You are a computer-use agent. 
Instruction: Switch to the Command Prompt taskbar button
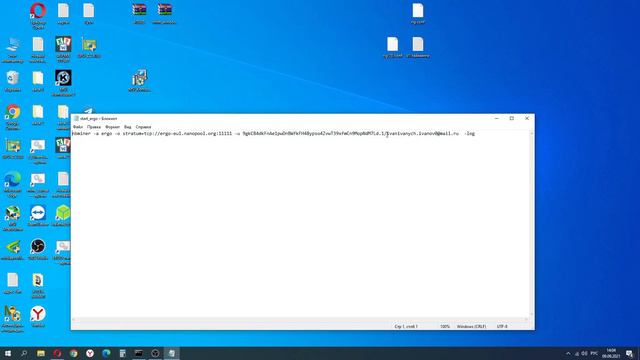(139, 353)
